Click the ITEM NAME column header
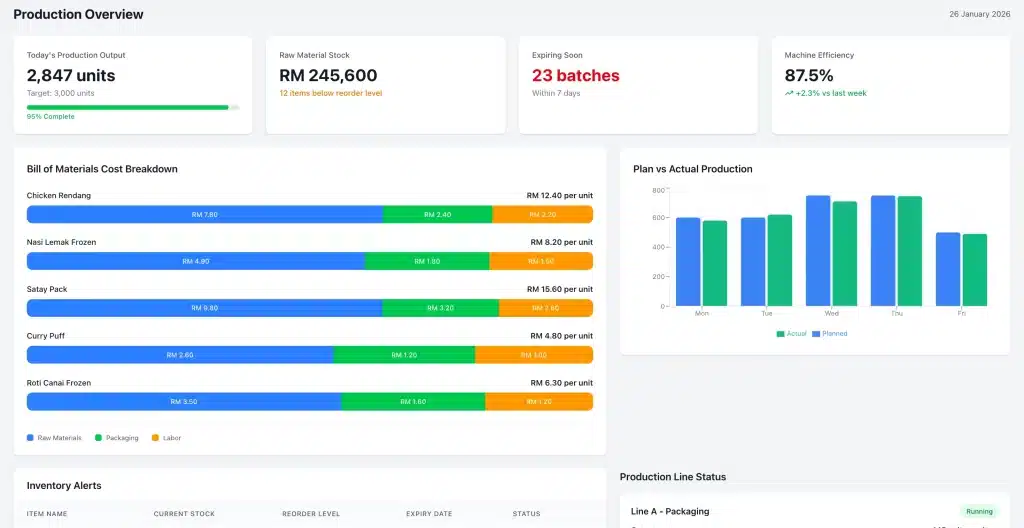Screen dimensions: 1024x528 click(47, 514)
